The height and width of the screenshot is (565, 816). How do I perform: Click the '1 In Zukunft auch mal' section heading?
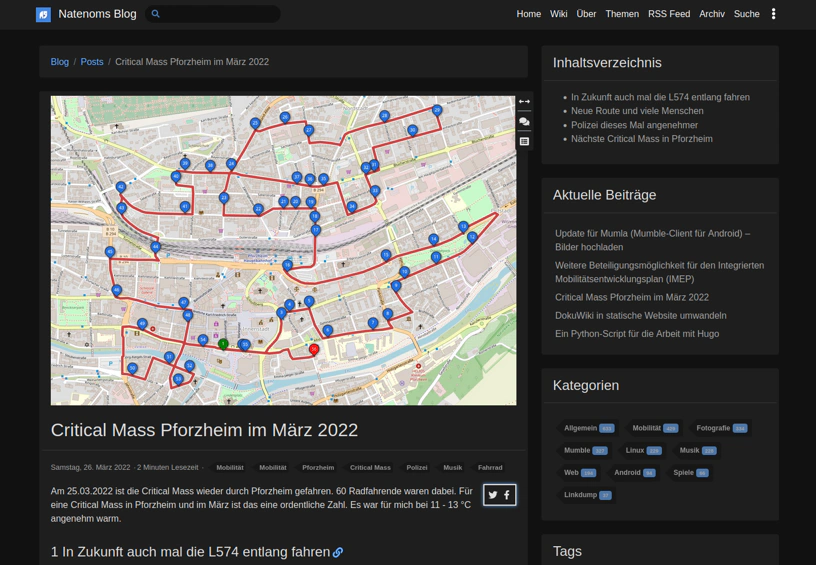click(x=190, y=552)
